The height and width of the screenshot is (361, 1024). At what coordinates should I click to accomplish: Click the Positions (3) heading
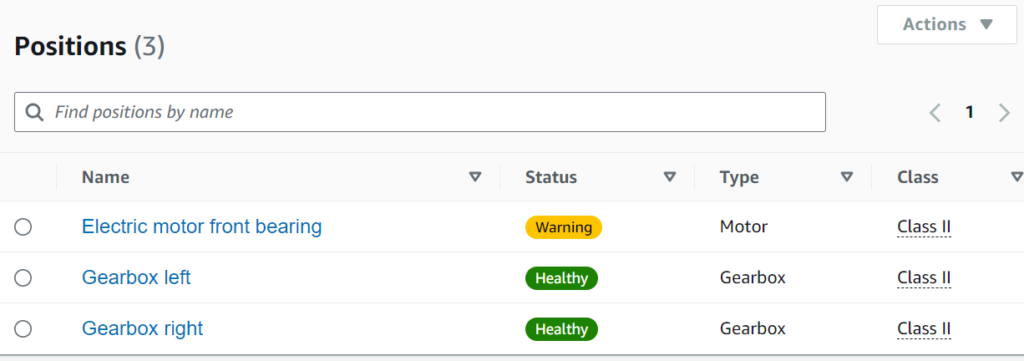tap(89, 47)
